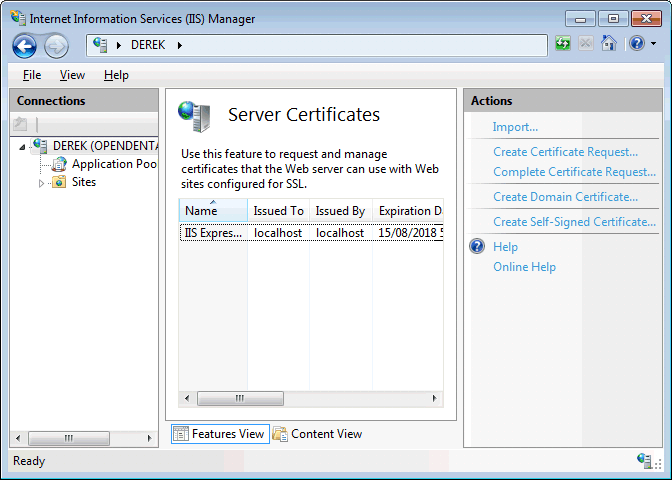Click Create Self-Signed Certificate...
The height and width of the screenshot is (480, 672).
pyautogui.click(x=574, y=222)
